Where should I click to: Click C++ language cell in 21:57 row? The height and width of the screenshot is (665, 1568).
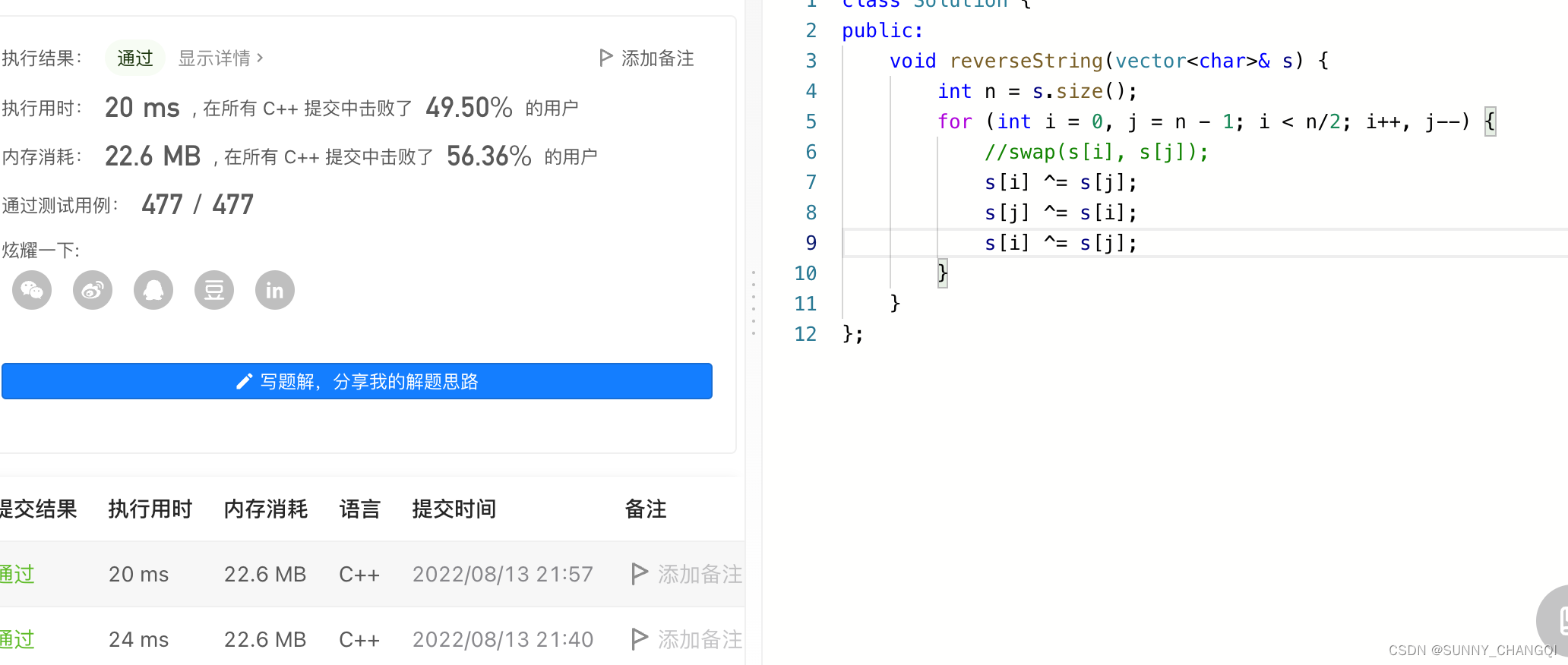(x=359, y=574)
